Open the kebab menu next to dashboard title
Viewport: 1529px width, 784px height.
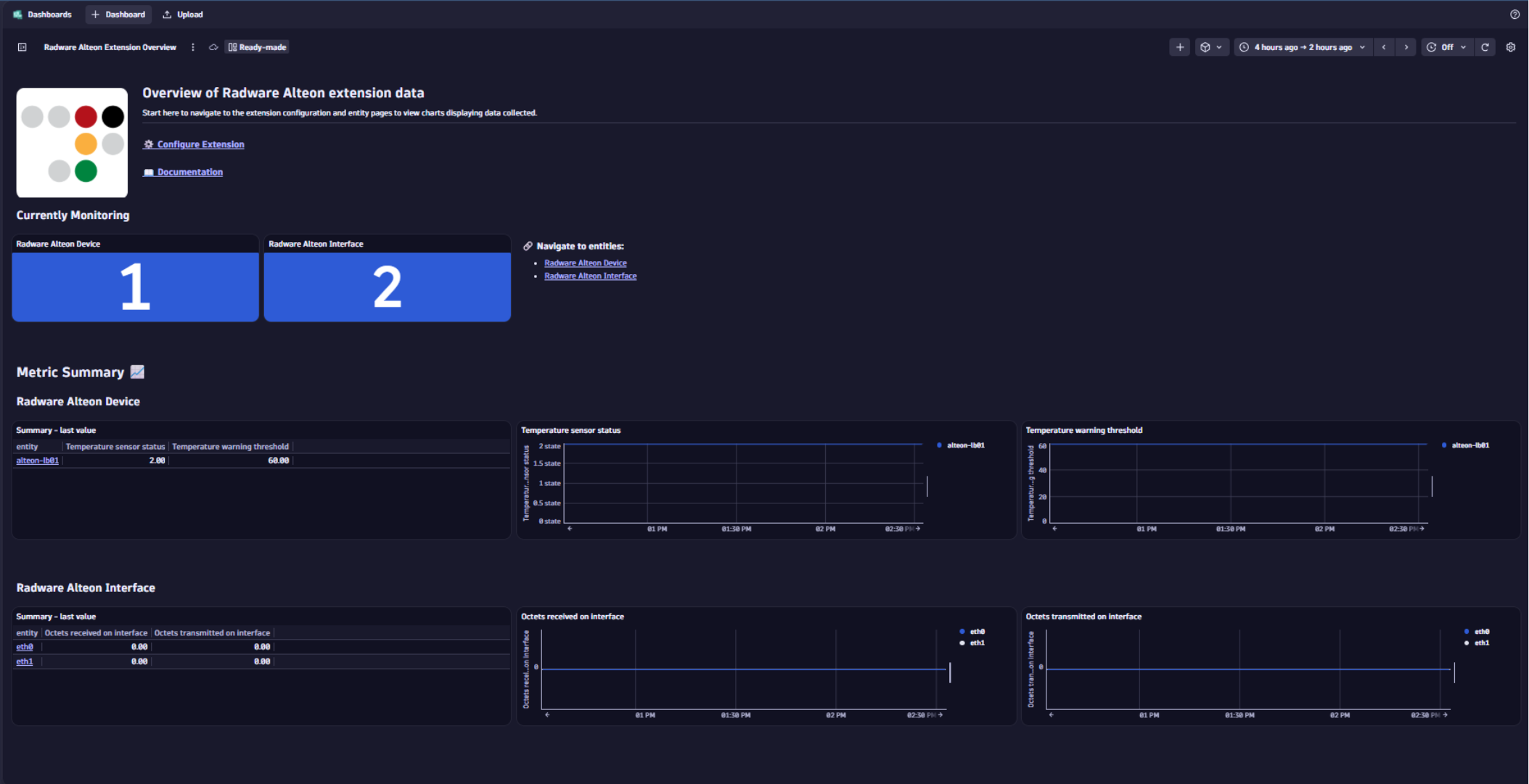point(193,46)
